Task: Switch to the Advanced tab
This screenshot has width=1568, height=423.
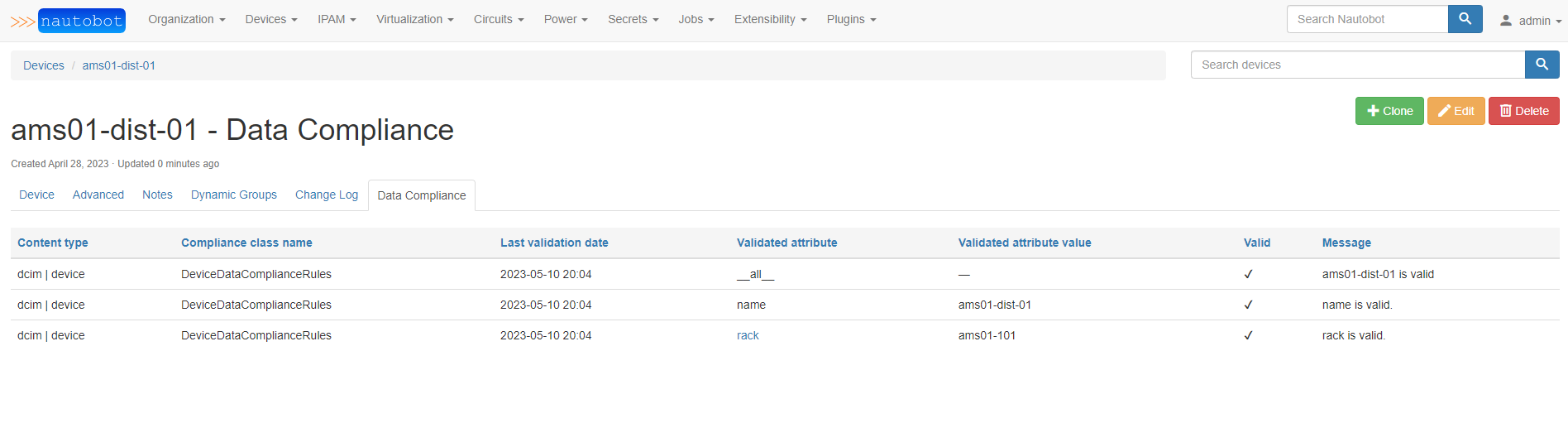Action: 98,195
